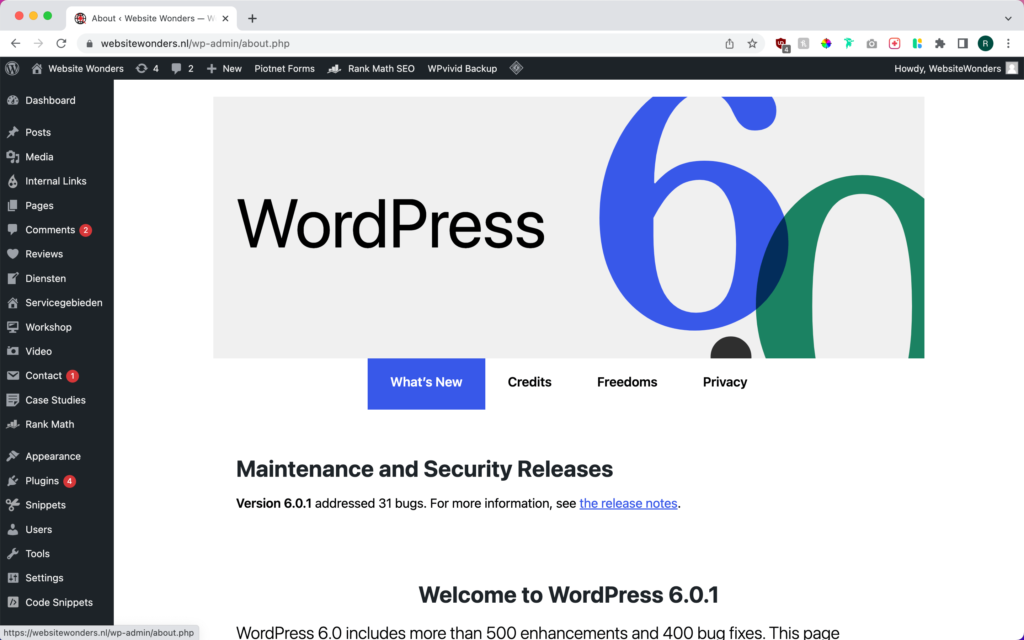Toggle Chrome's side panel icon

[x=962, y=43]
